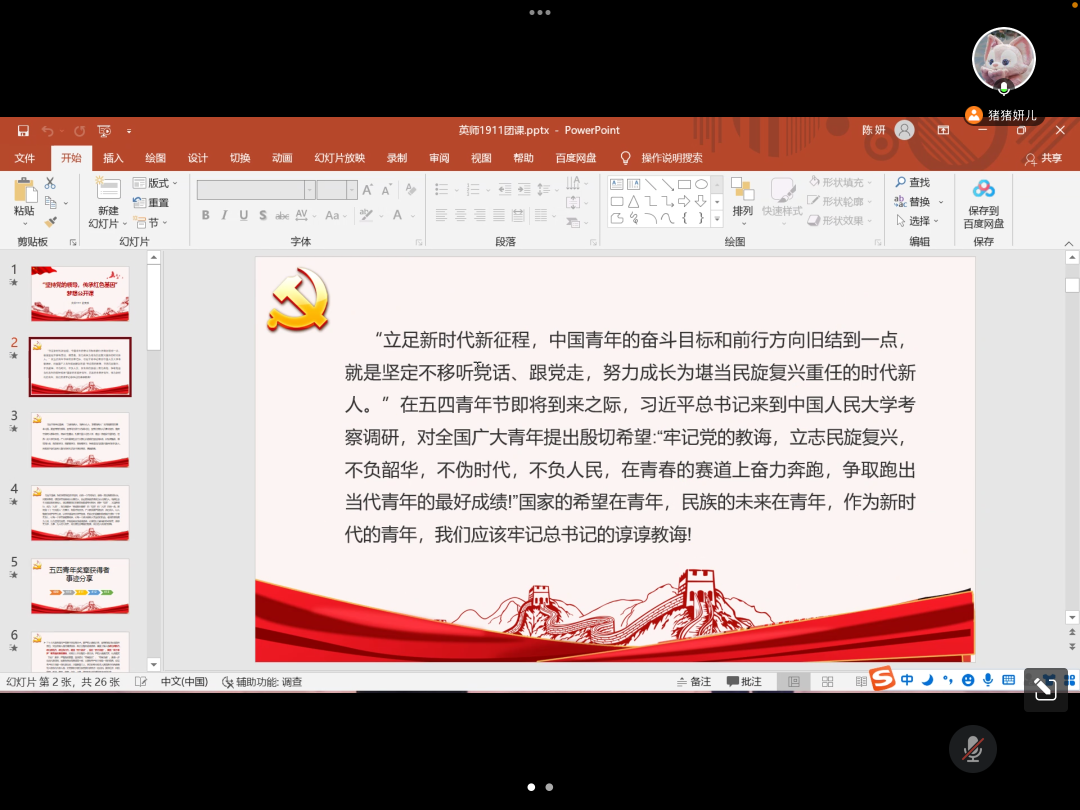The width and height of the screenshot is (1080, 810).
Task: Open the Change Case Aa dropdown
Action: pos(335,216)
